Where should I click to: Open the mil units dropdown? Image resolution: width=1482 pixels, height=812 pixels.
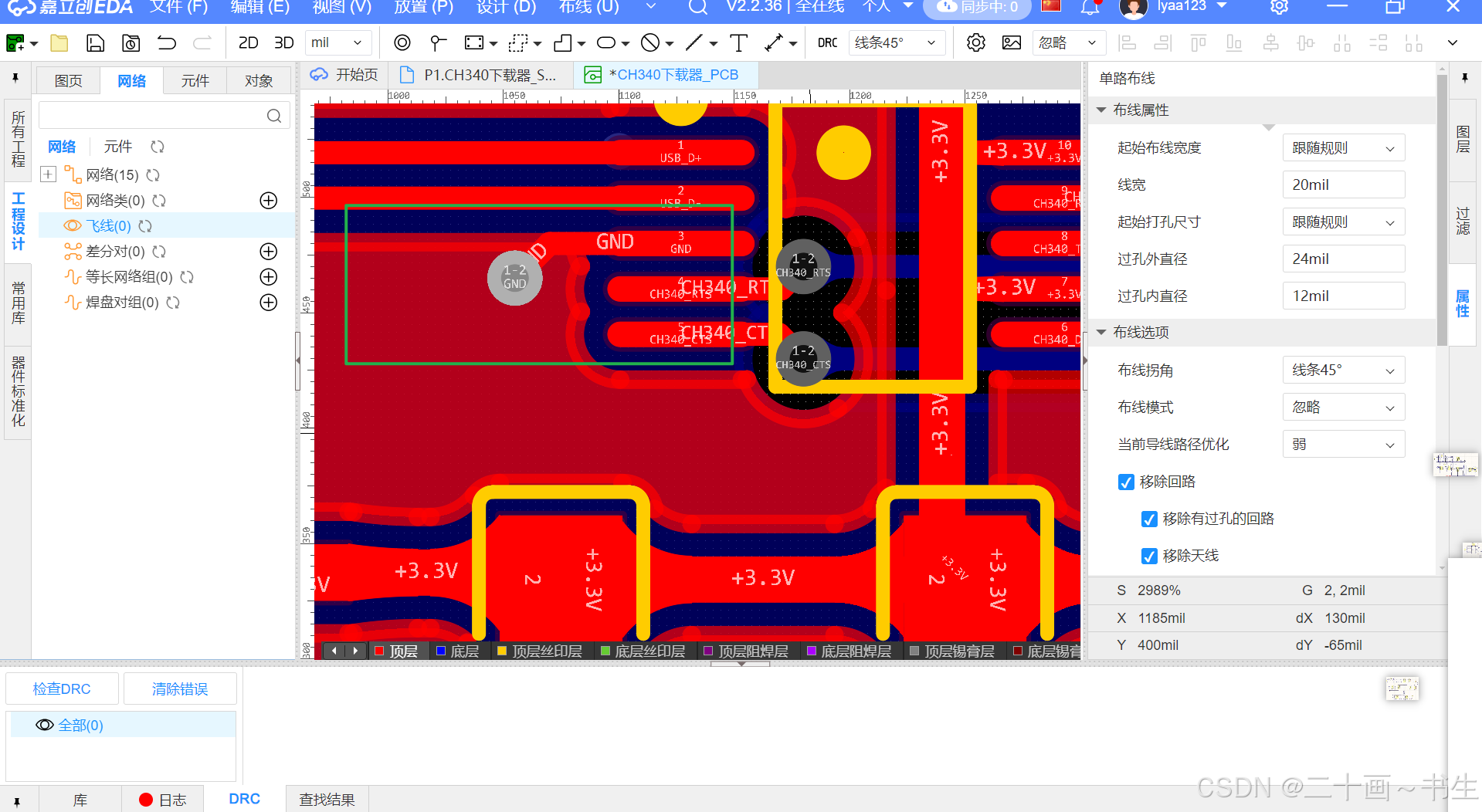[338, 43]
